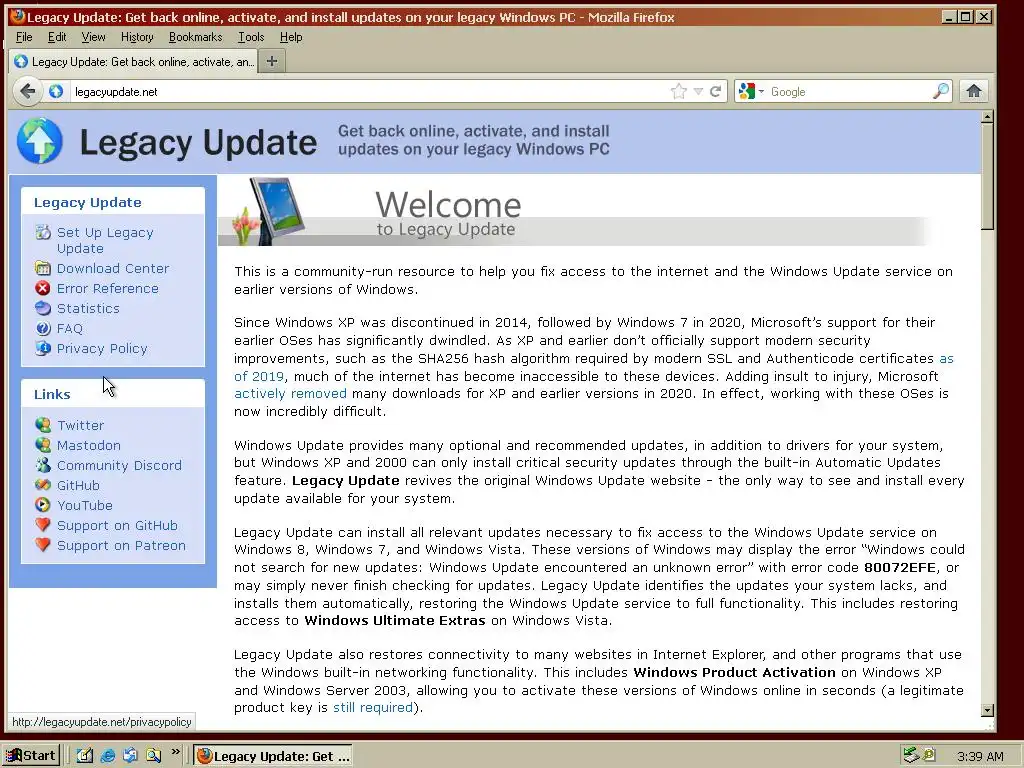Open the Help menu
Viewport: 1024px width, 768px height.
pyautogui.click(x=291, y=37)
